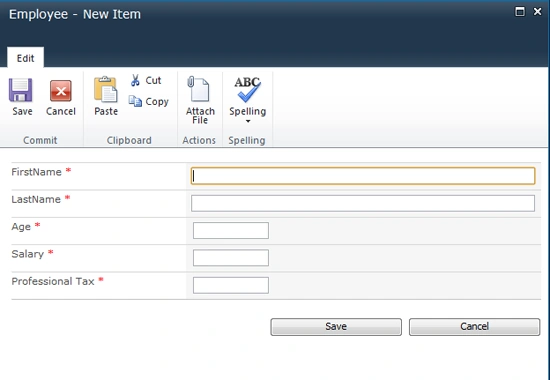Viewport: 550px width, 380px height.
Task: Maximize the Employee New Item dialog
Action: click(x=520, y=12)
